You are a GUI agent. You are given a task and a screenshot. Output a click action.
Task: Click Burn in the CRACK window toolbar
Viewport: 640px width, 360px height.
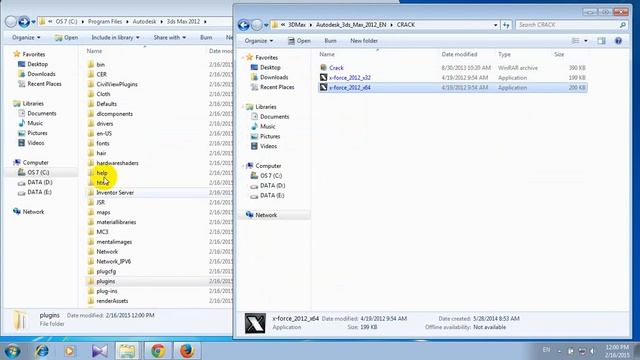point(330,41)
